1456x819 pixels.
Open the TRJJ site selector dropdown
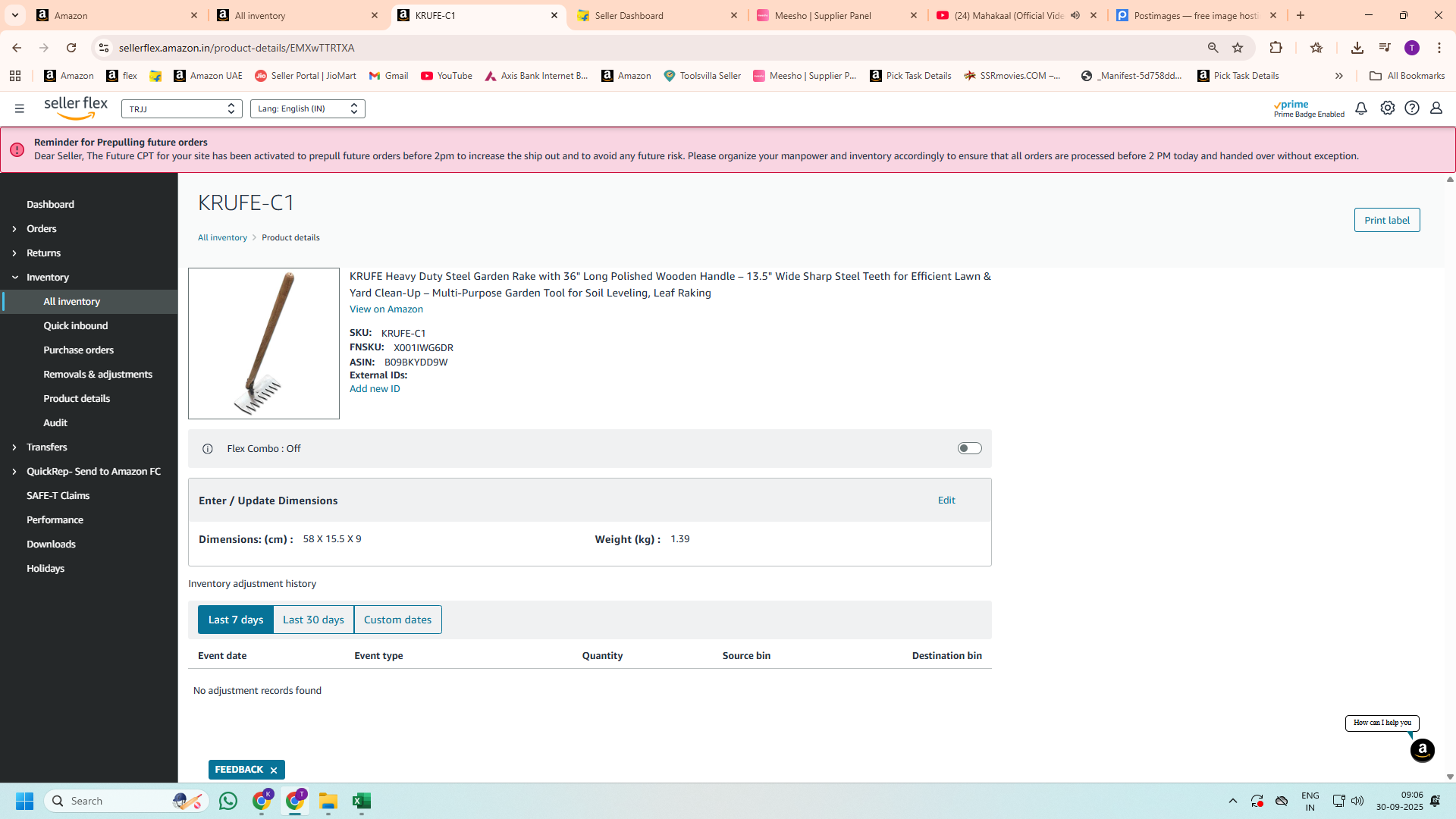tap(182, 108)
